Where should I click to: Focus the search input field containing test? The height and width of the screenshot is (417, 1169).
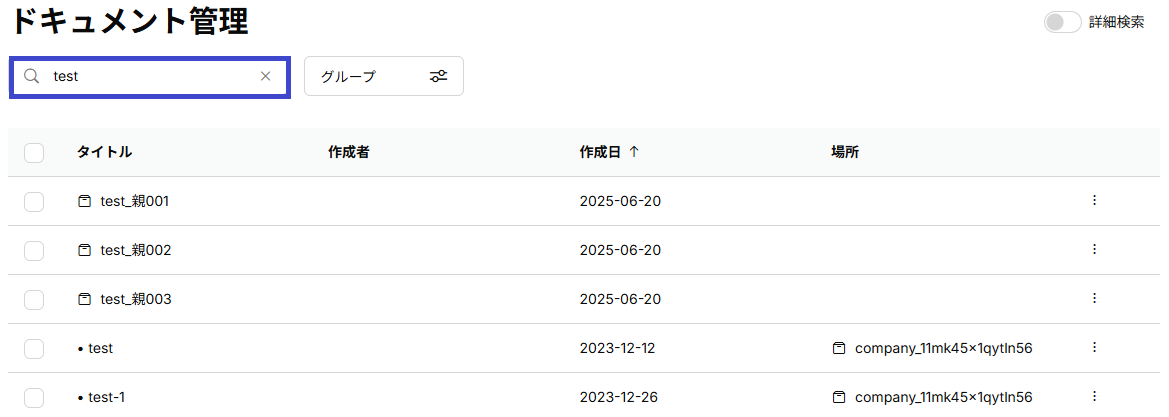tap(149, 76)
